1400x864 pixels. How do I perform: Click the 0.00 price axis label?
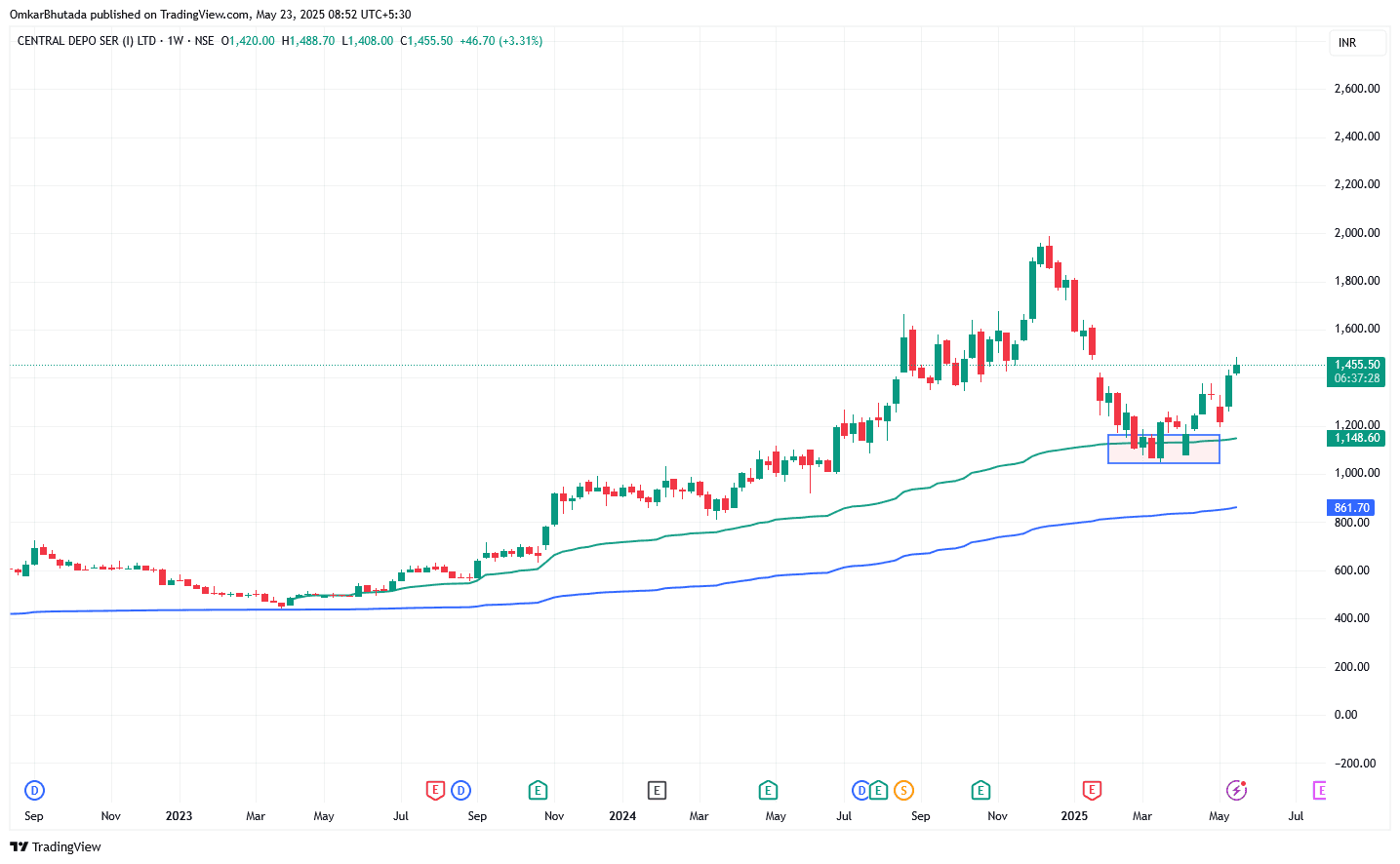[1345, 715]
